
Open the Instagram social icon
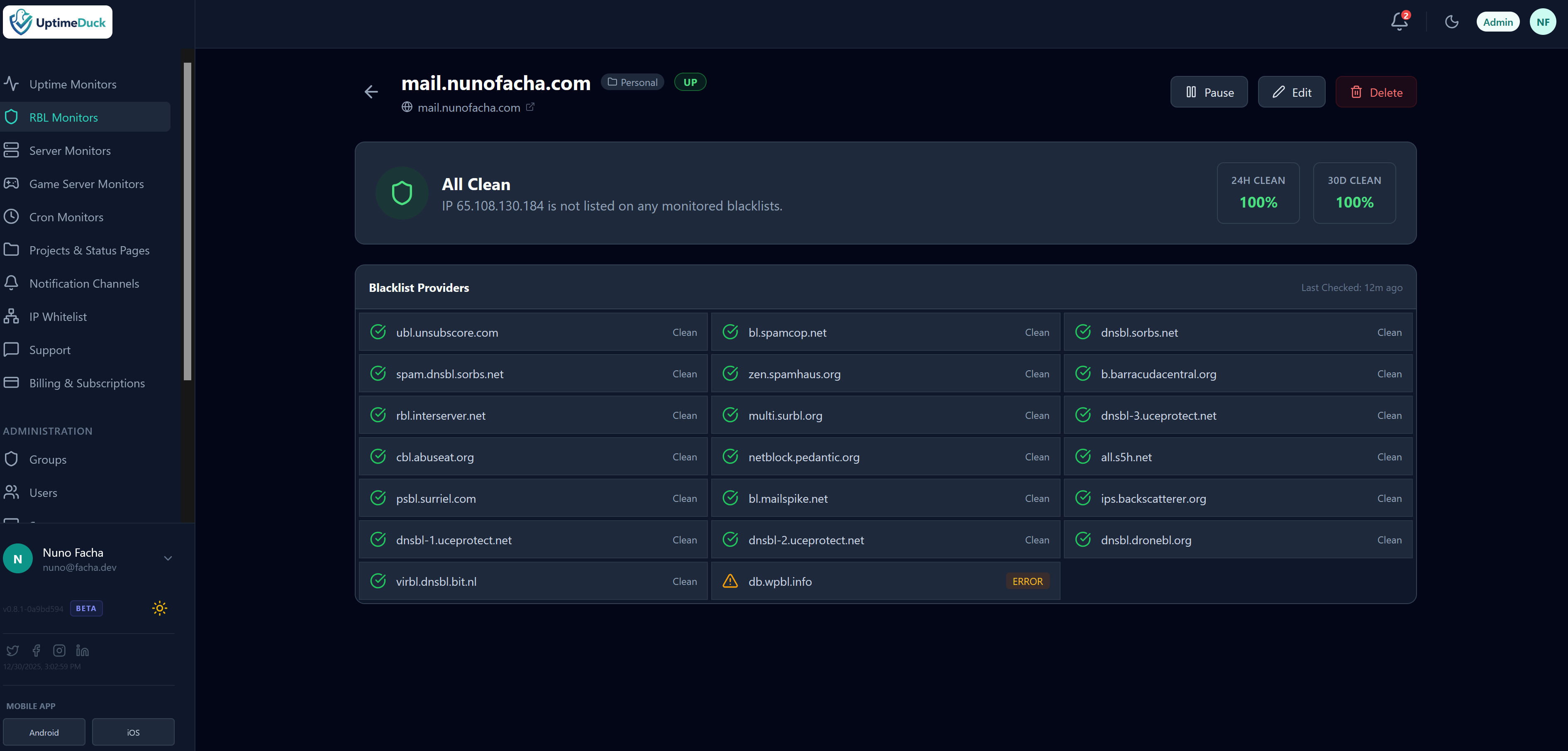59,651
